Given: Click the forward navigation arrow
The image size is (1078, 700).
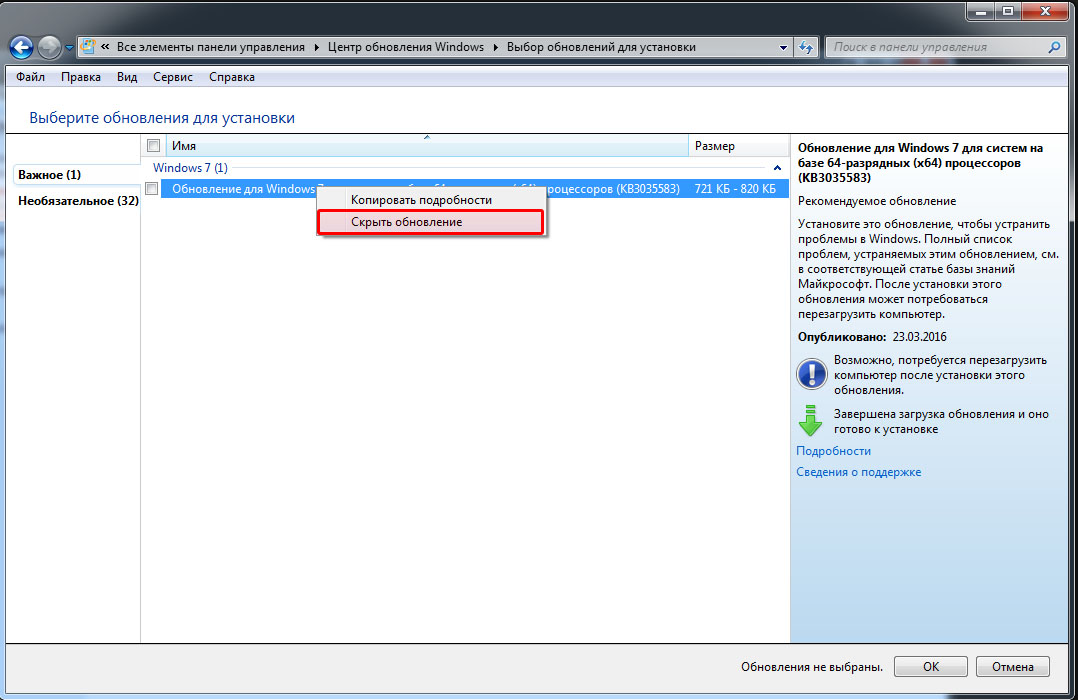Looking at the screenshot, I should [50, 47].
